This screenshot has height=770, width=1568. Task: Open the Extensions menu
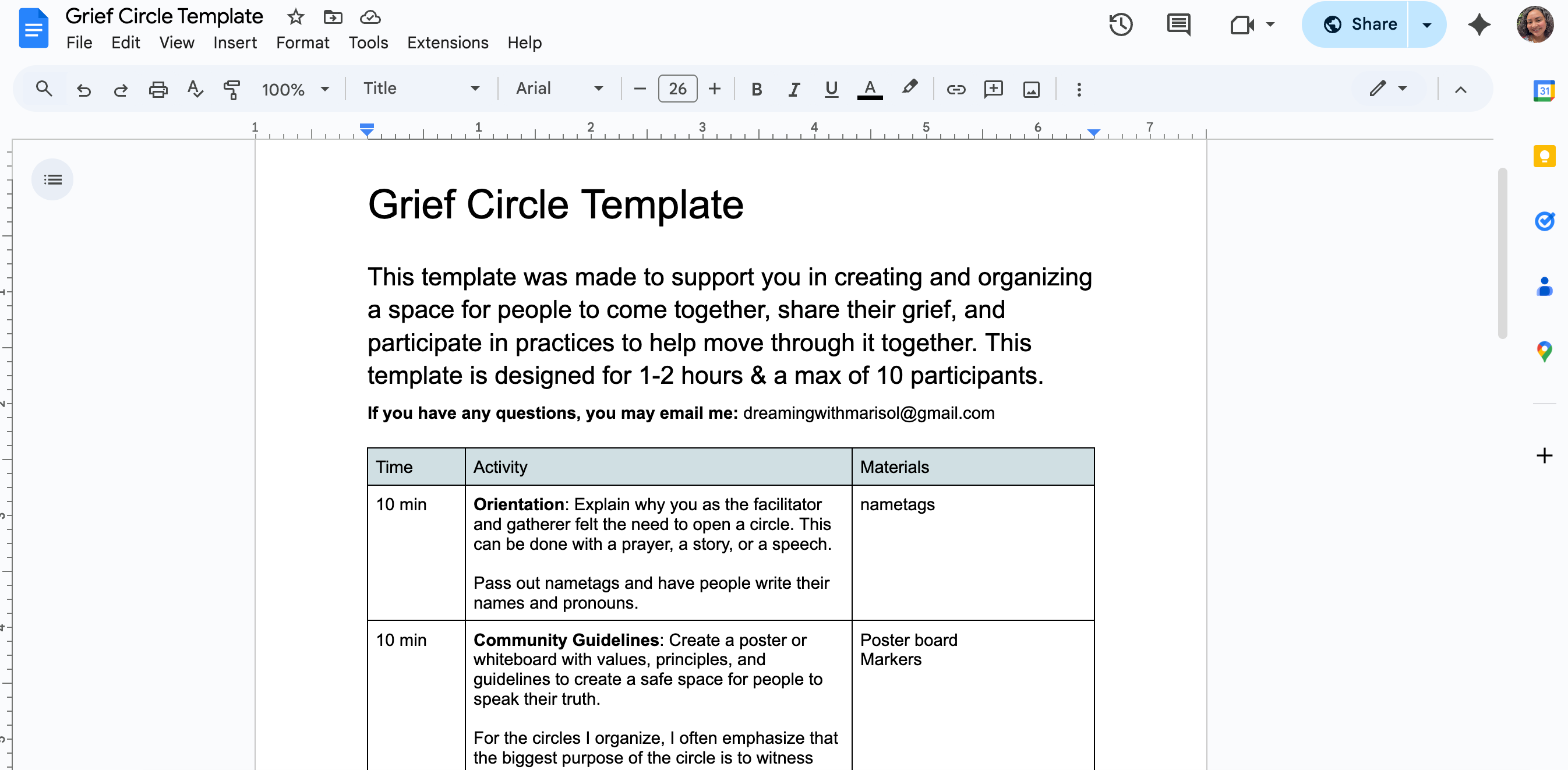click(447, 43)
